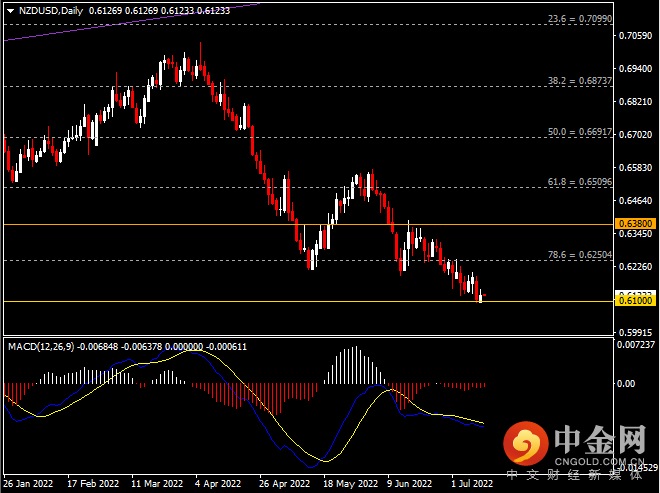Click the 0.64640 price axis value

pyautogui.click(x=635, y=200)
